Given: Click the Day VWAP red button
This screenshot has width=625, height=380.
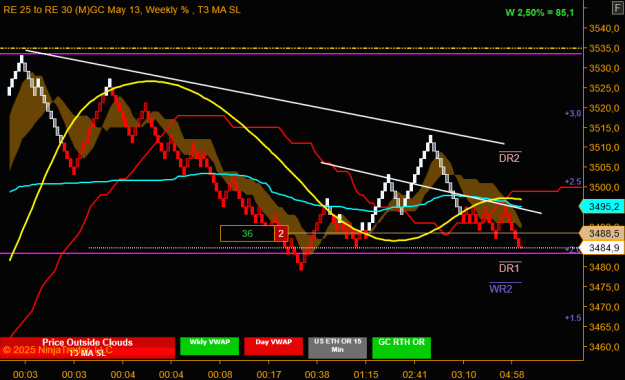Looking at the screenshot, I should (273, 346).
